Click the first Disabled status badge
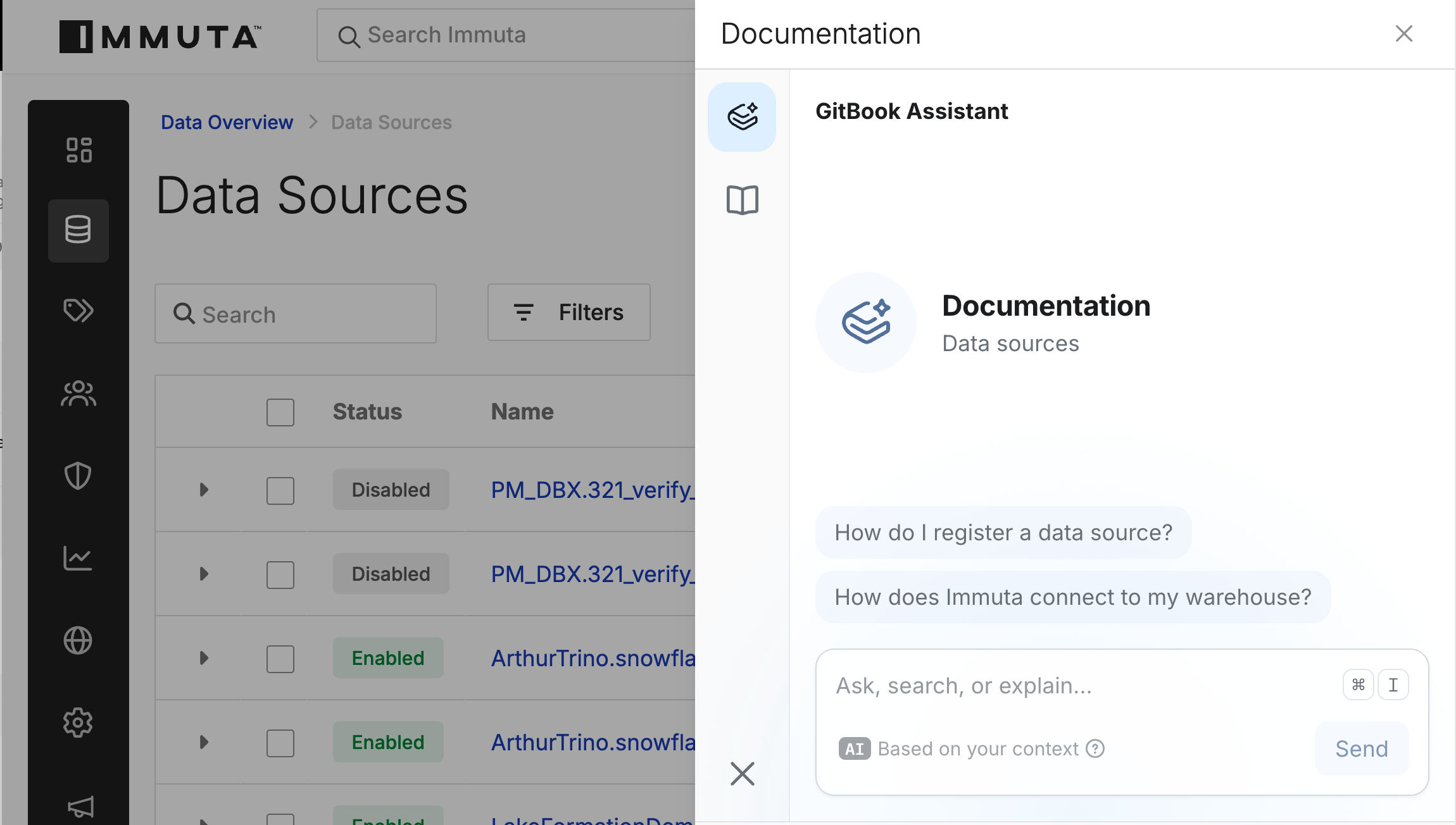This screenshot has height=825, width=1456. pos(391,490)
